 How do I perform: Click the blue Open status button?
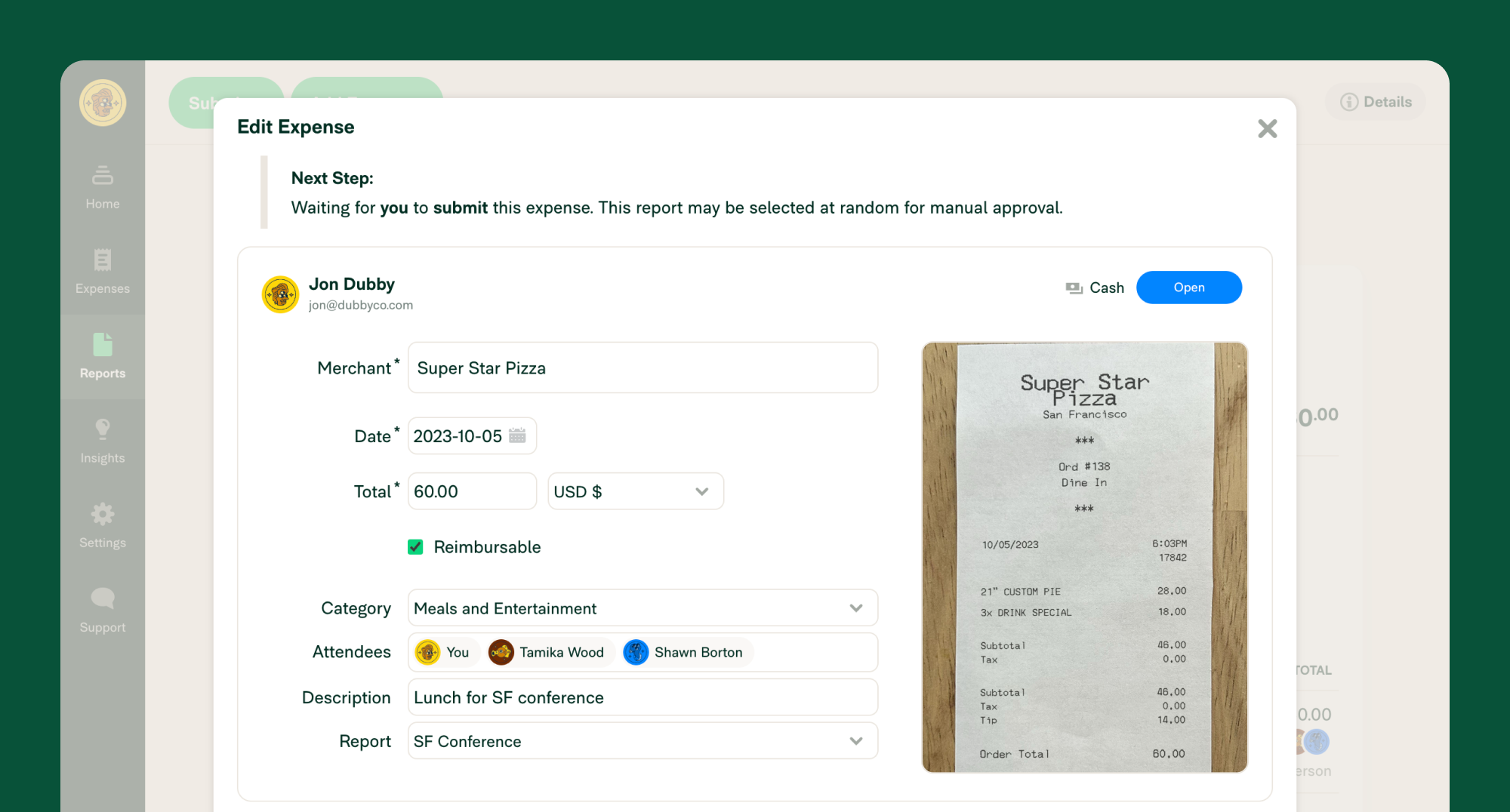tap(1189, 288)
